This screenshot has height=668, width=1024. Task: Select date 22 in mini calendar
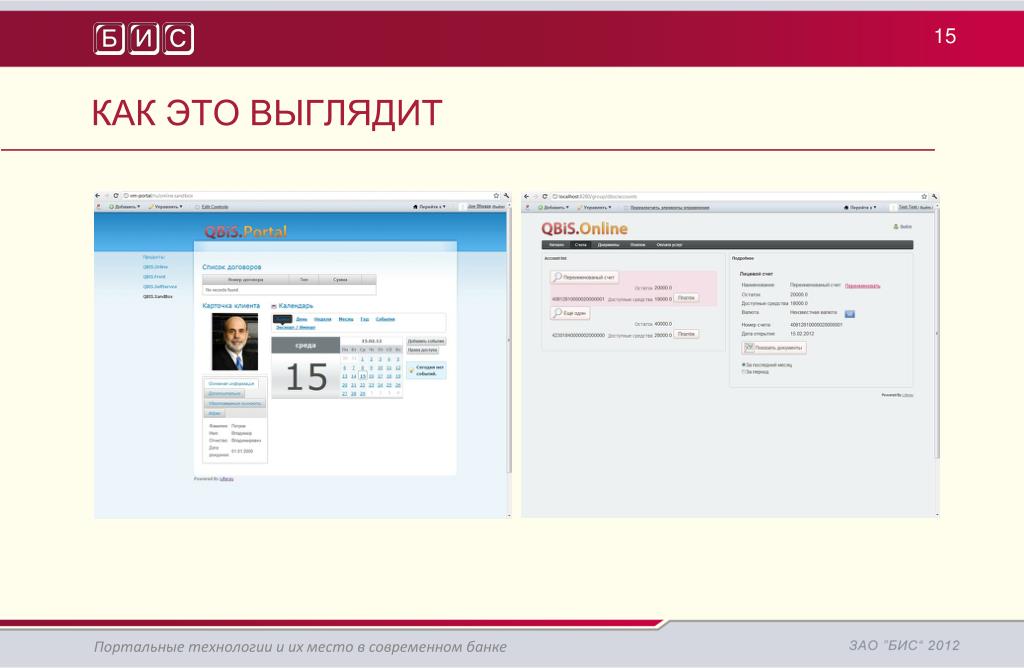pyautogui.click(x=362, y=385)
